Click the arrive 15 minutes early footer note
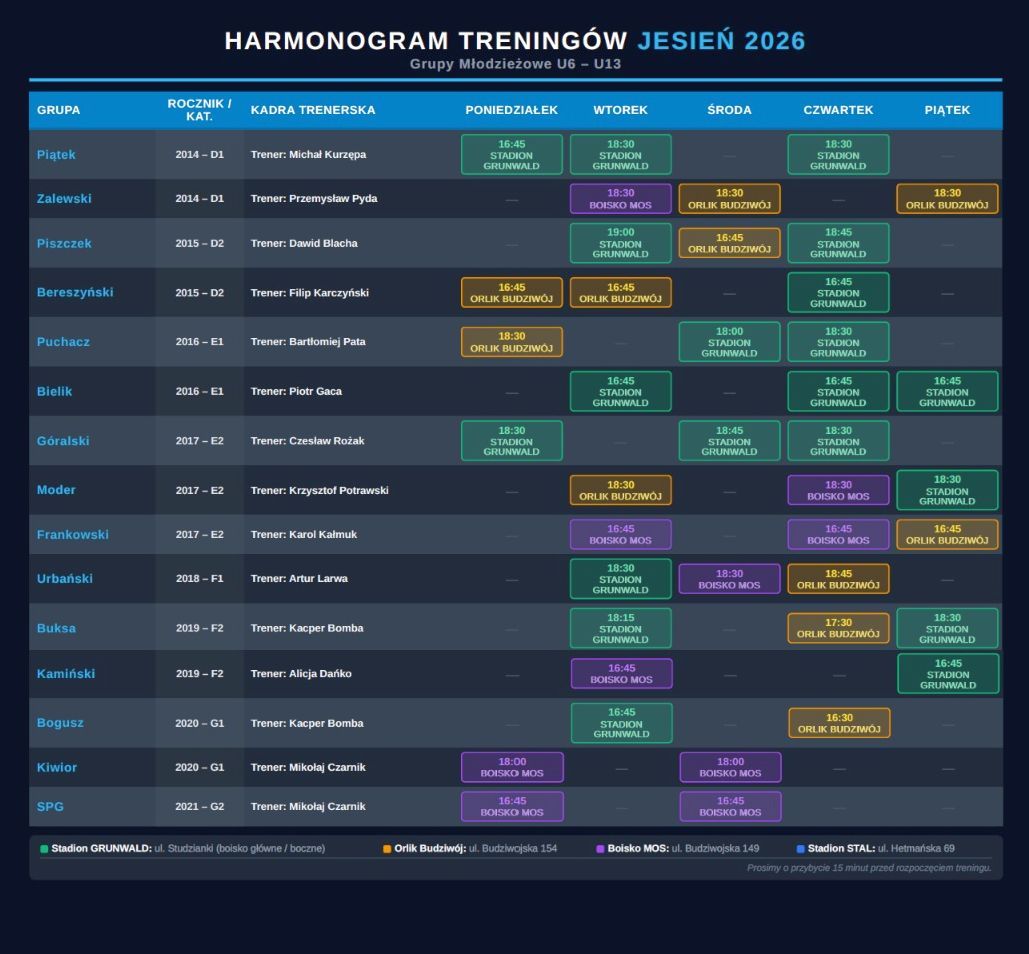 pos(869,868)
